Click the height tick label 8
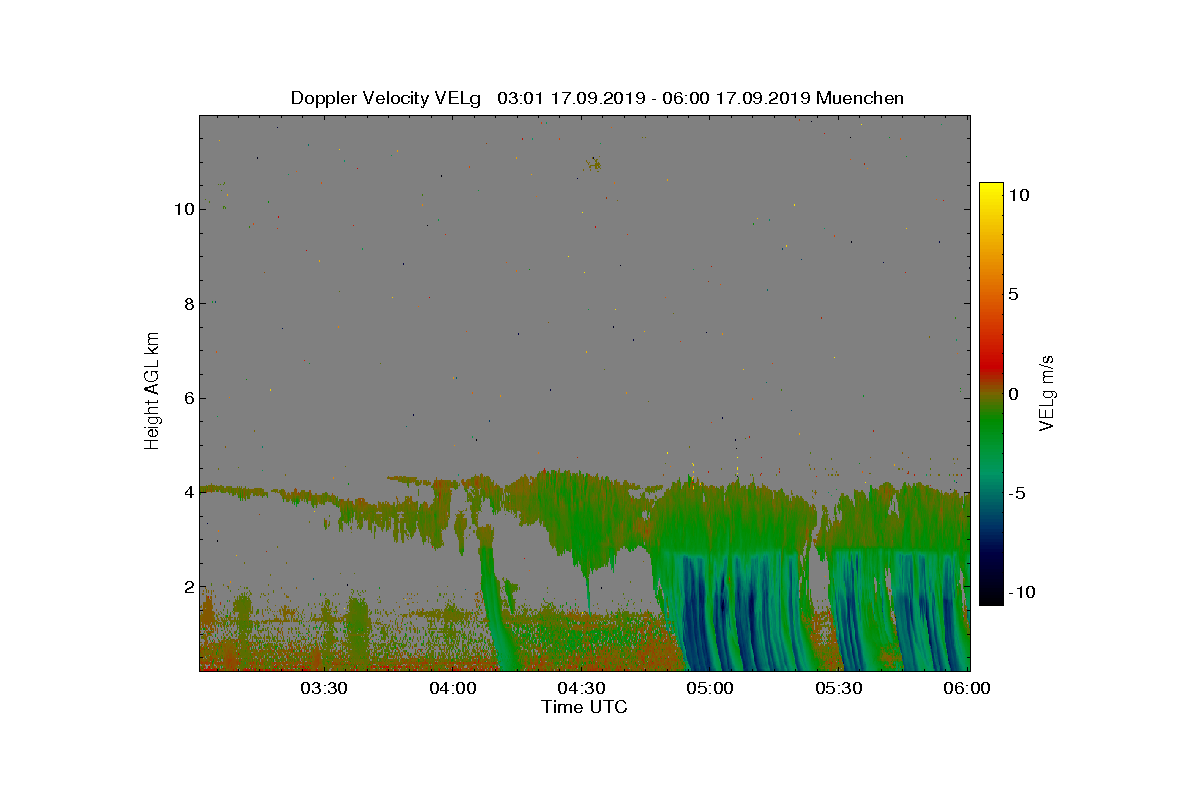The image size is (1200, 800). click(188, 303)
